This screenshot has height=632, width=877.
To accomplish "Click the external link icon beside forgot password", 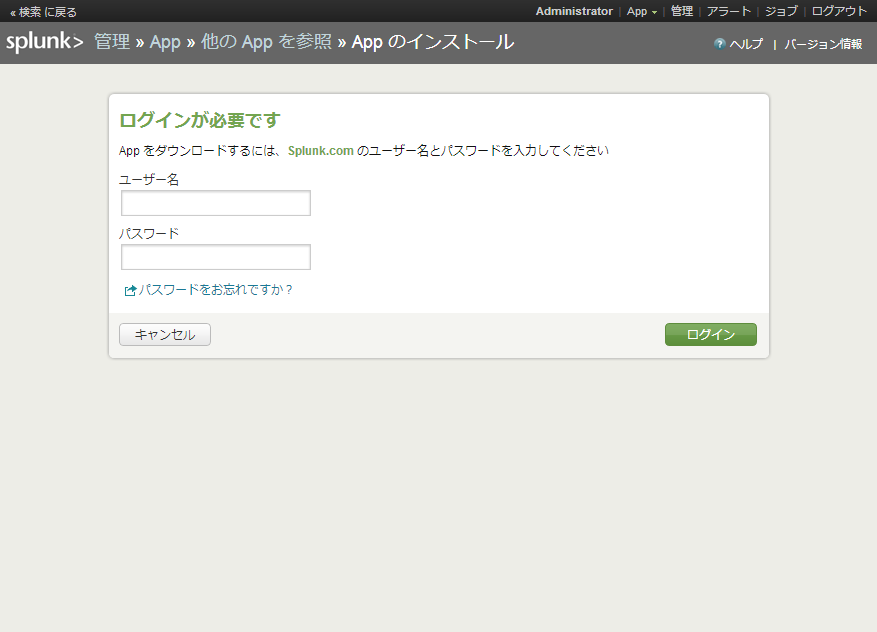I will (130, 290).
